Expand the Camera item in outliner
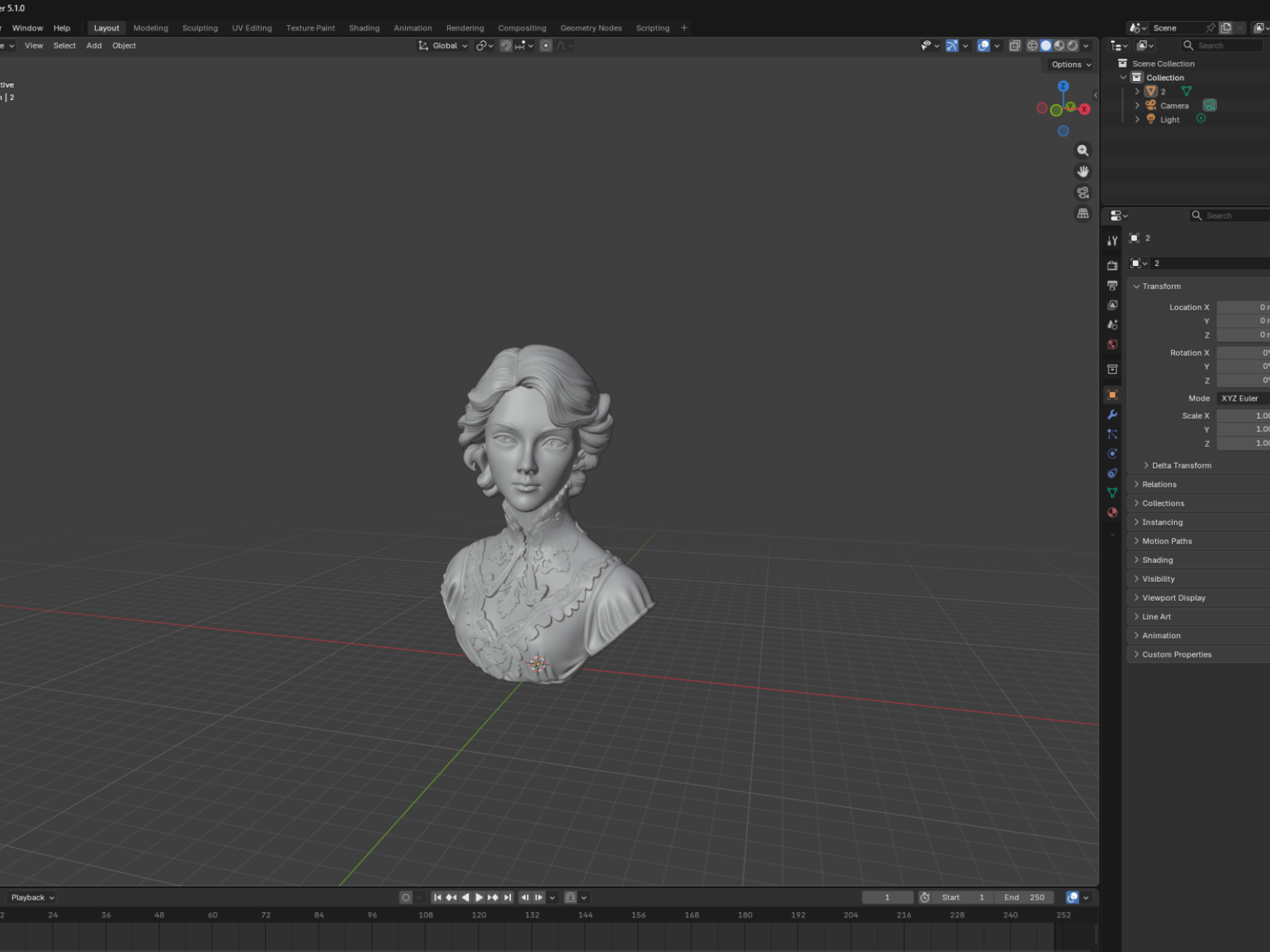The height and width of the screenshot is (952, 1270). [1137, 106]
